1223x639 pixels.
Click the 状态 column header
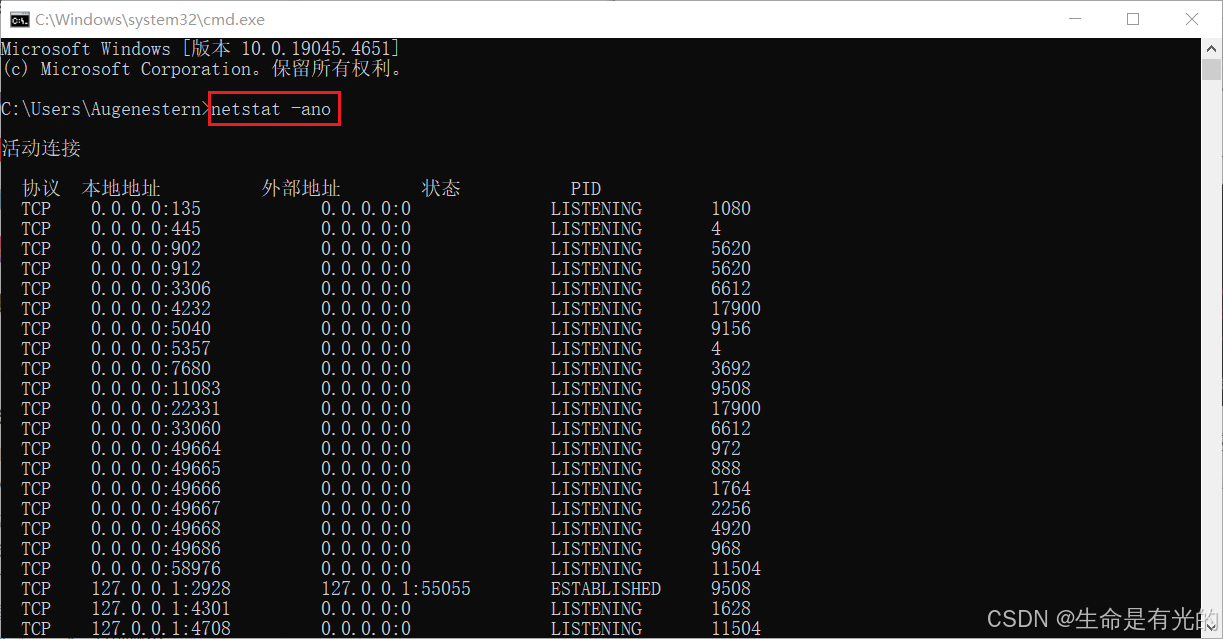coord(441,189)
